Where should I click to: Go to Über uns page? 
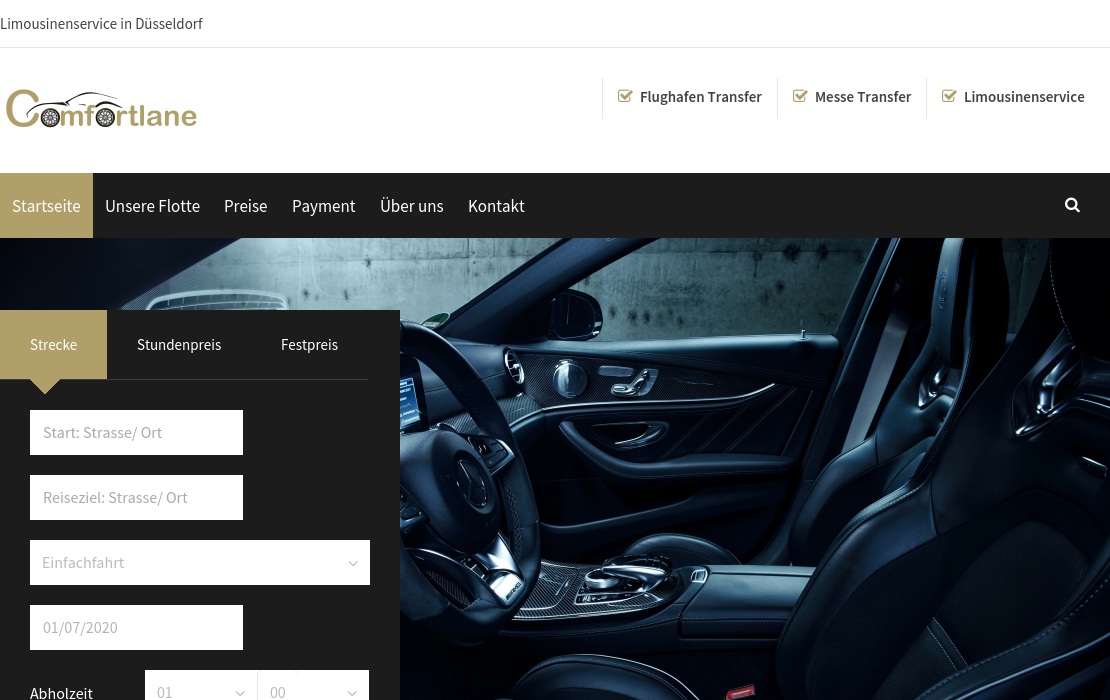tap(411, 206)
